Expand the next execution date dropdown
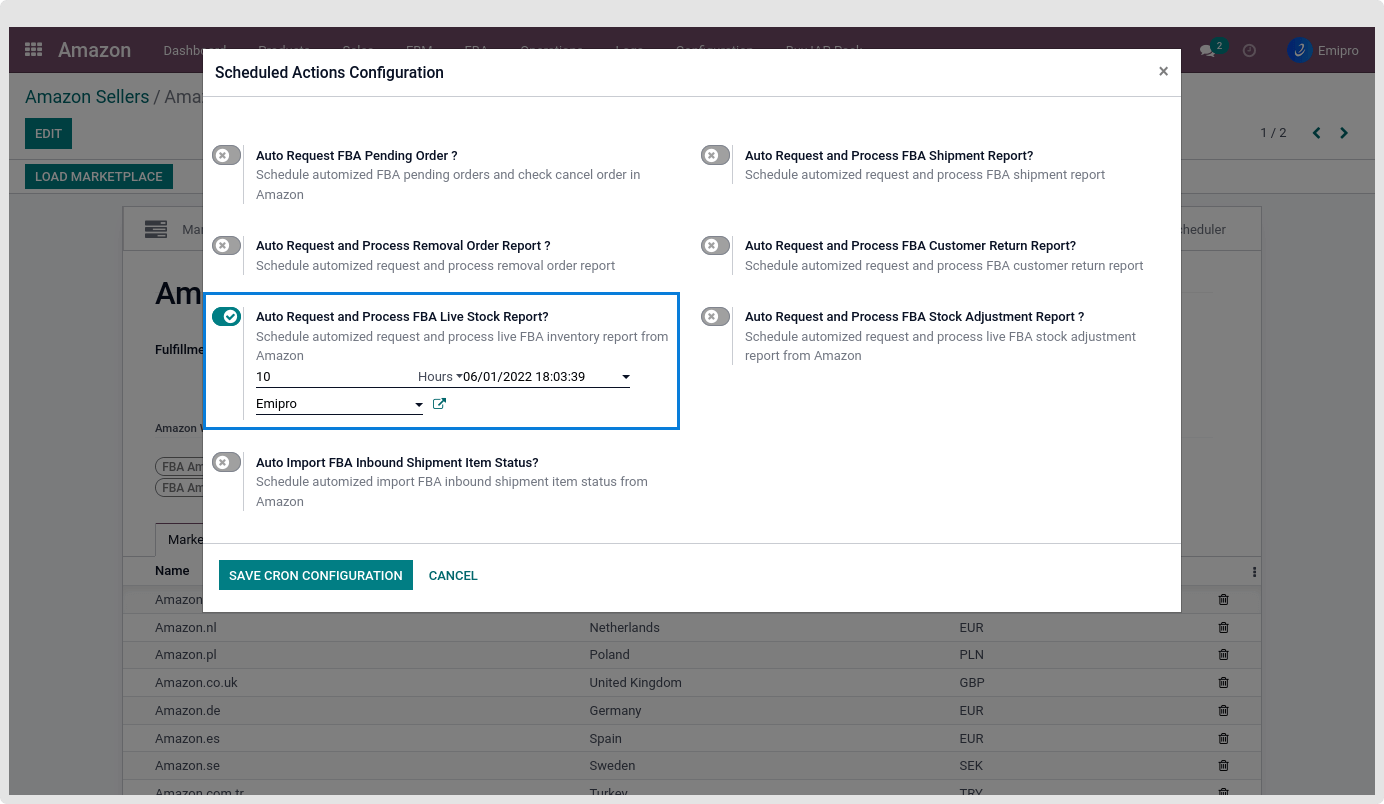 pyautogui.click(x=625, y=377)
